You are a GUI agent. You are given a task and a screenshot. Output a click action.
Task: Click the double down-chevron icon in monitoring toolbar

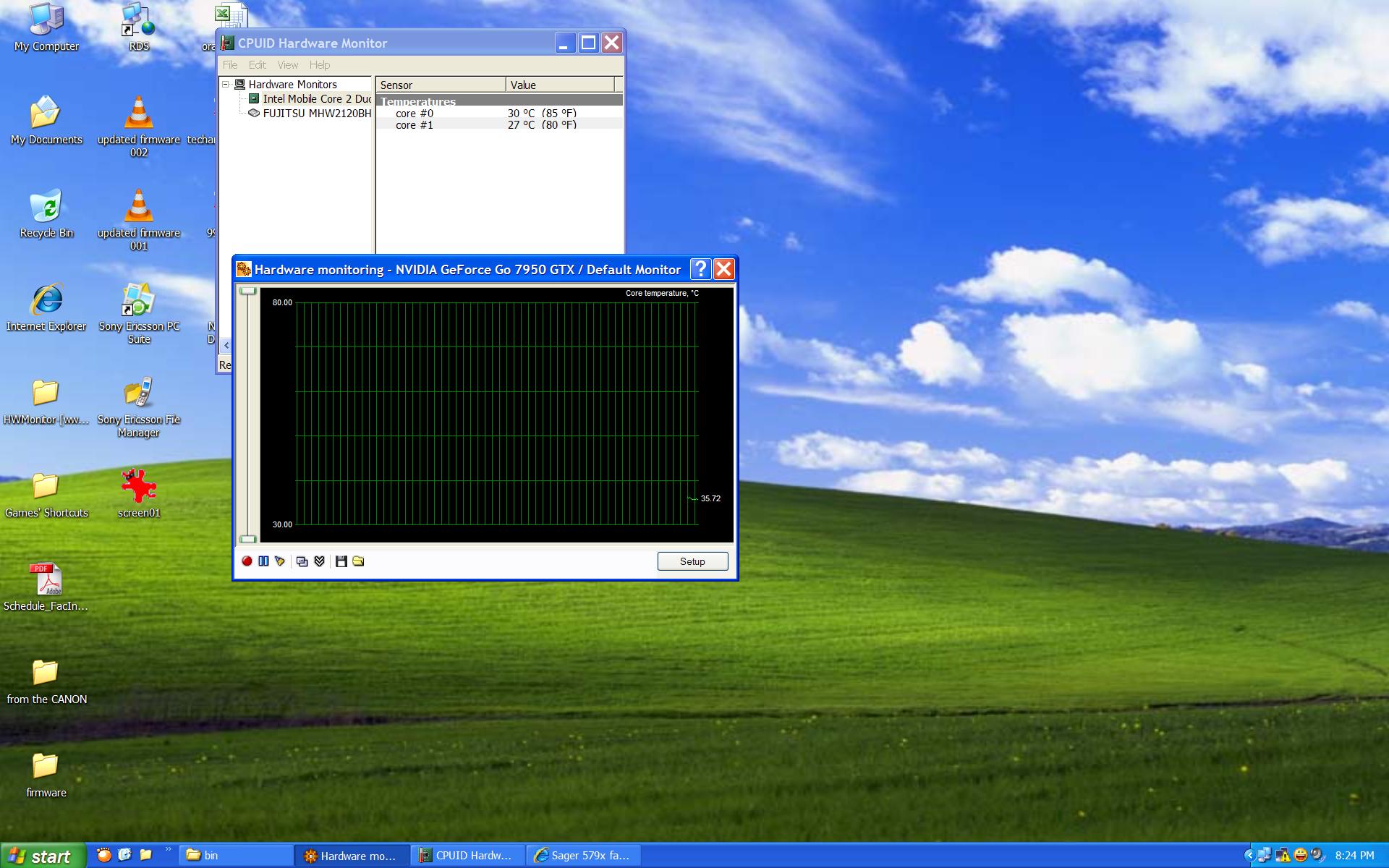(319, 561)
